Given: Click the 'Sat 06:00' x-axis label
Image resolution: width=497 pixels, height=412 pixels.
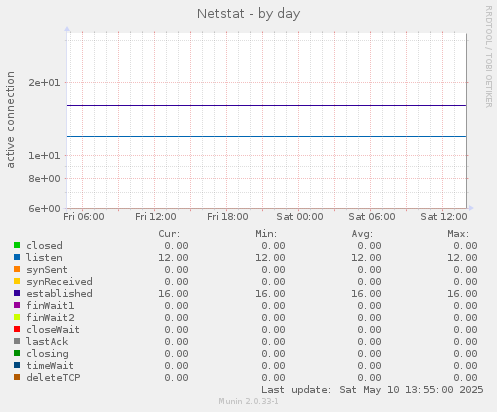Looking at the screenshot, I should pos(372,217).
